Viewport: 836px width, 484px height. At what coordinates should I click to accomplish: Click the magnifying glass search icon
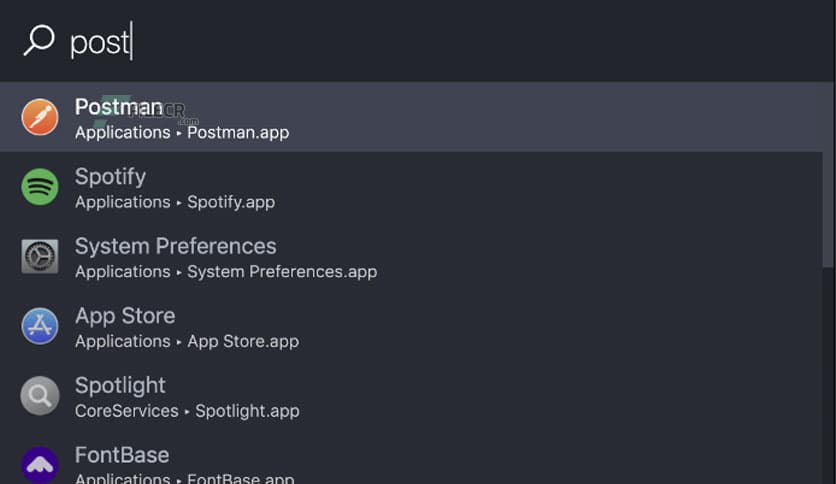pos(38,40)
